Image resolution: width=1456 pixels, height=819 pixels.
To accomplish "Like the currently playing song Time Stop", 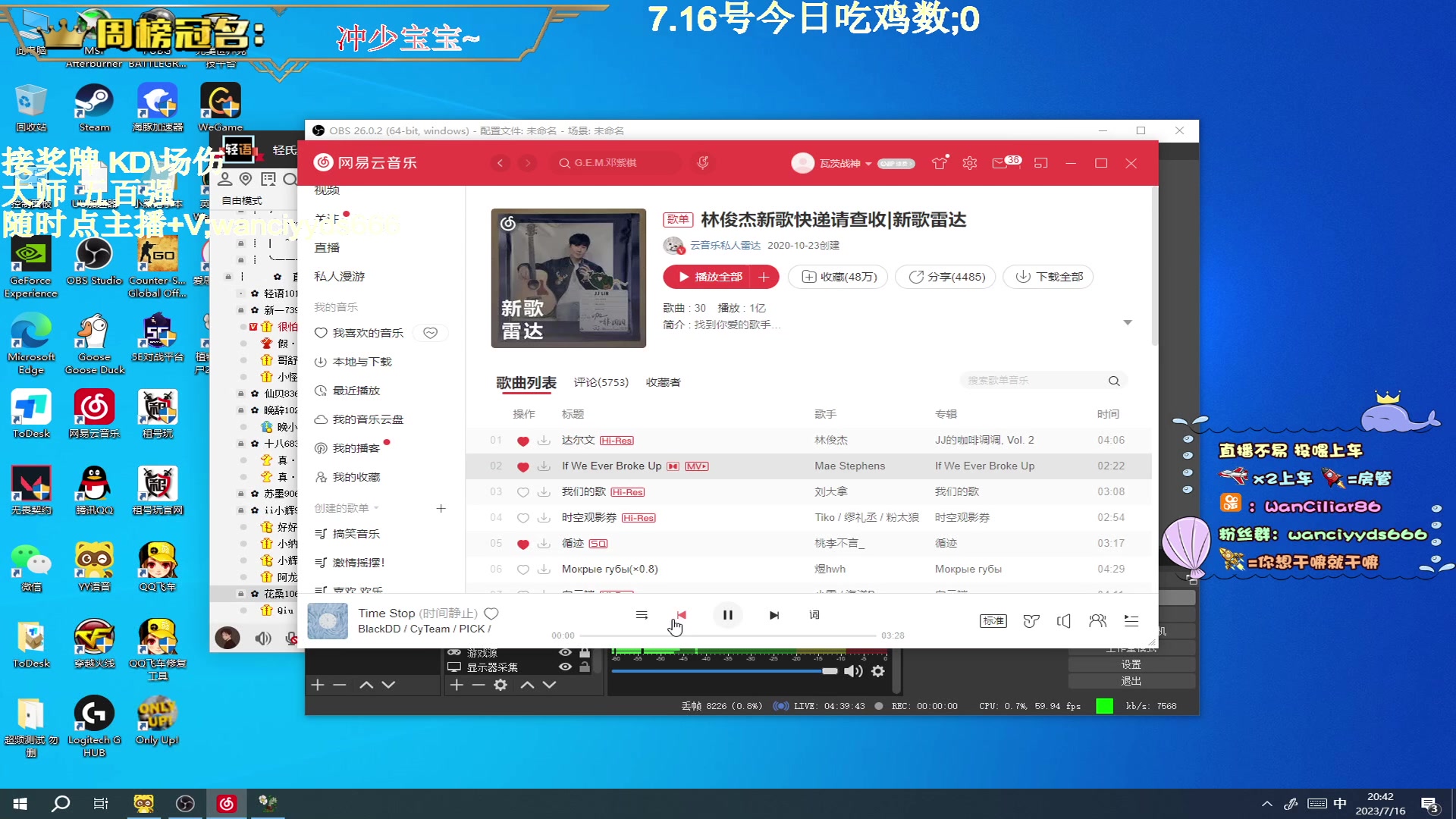I will pyautogui.click(x=491, y=613).
